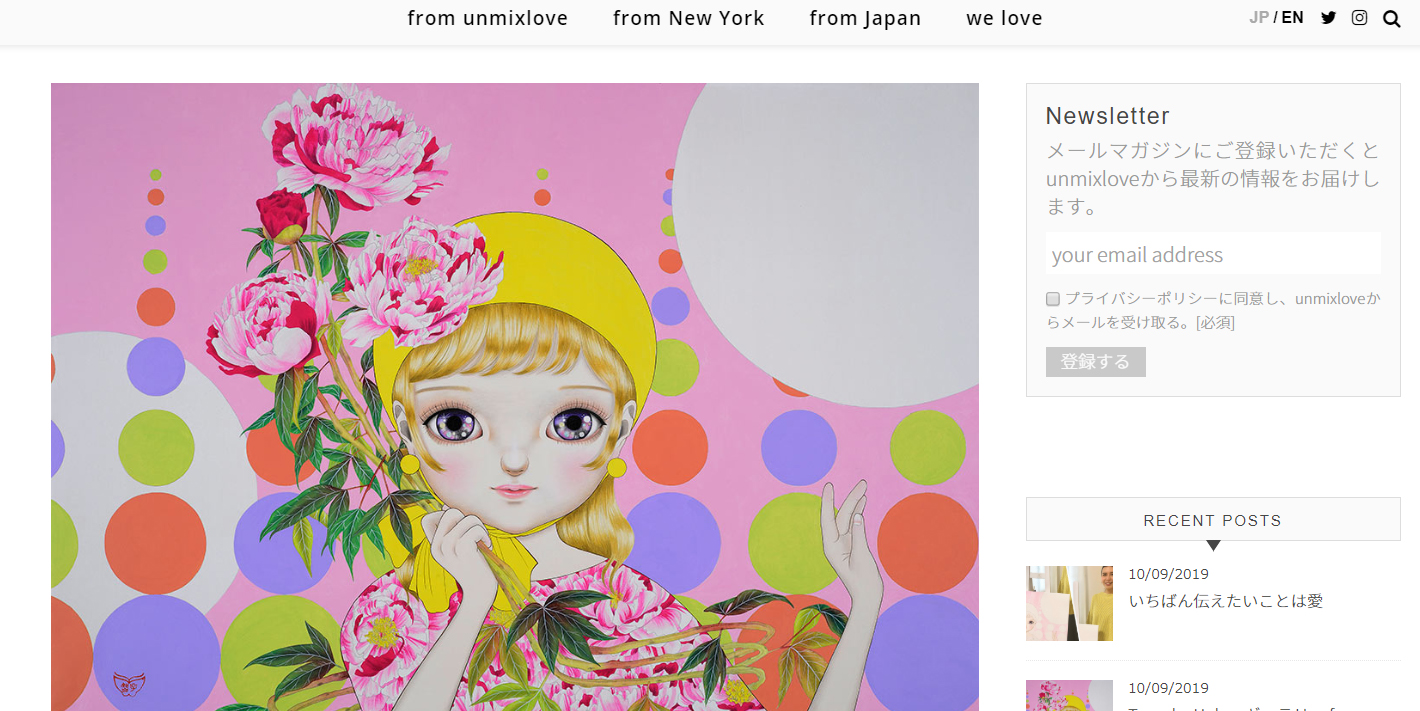This screenshot has width=1420, height=711.
Task: Open the second recent post thumbnail
Action: (x=1069, y=695)
